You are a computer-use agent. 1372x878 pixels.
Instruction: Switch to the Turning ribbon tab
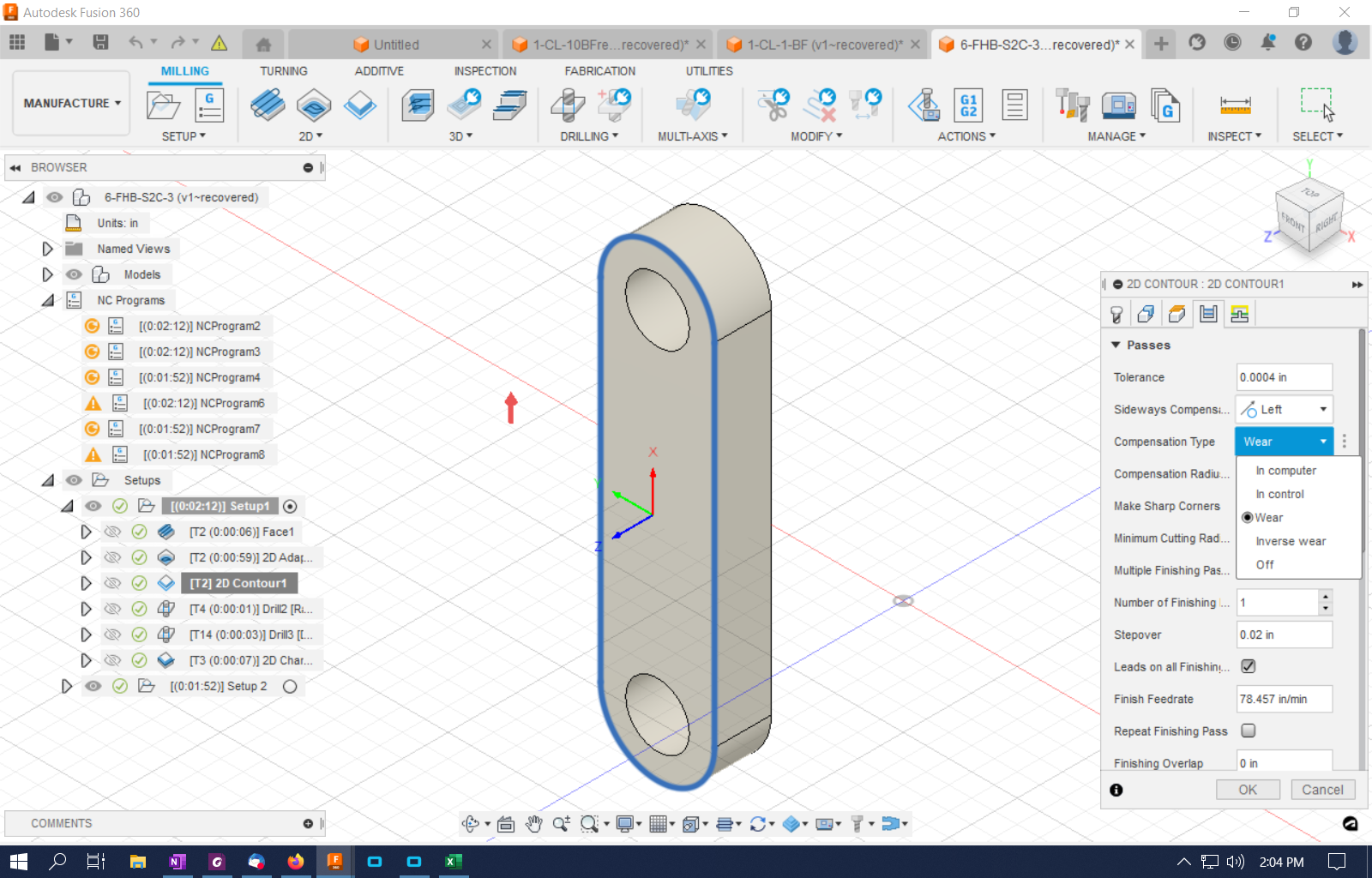(x=283, y=71)
